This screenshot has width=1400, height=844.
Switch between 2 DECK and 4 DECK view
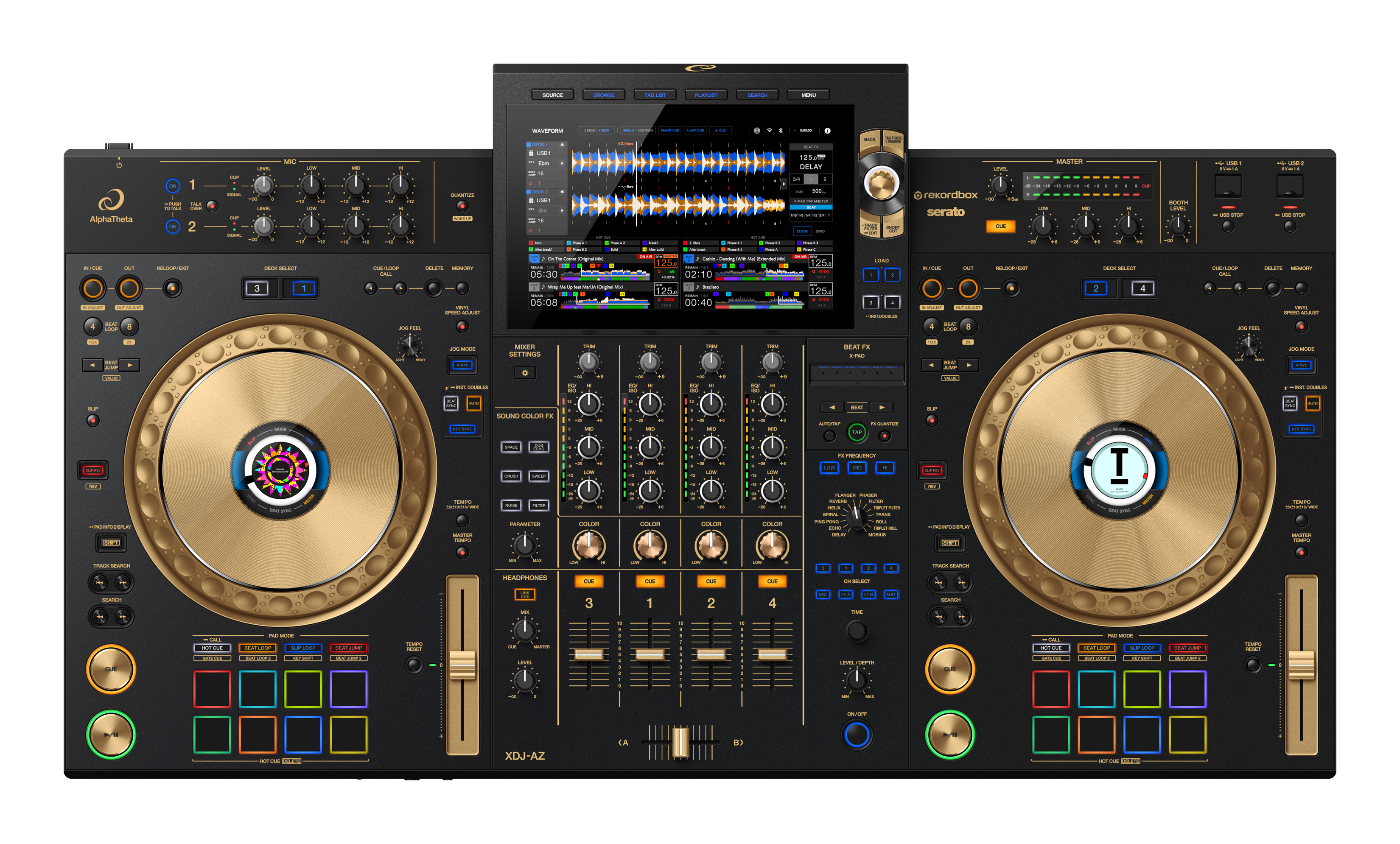596,130
